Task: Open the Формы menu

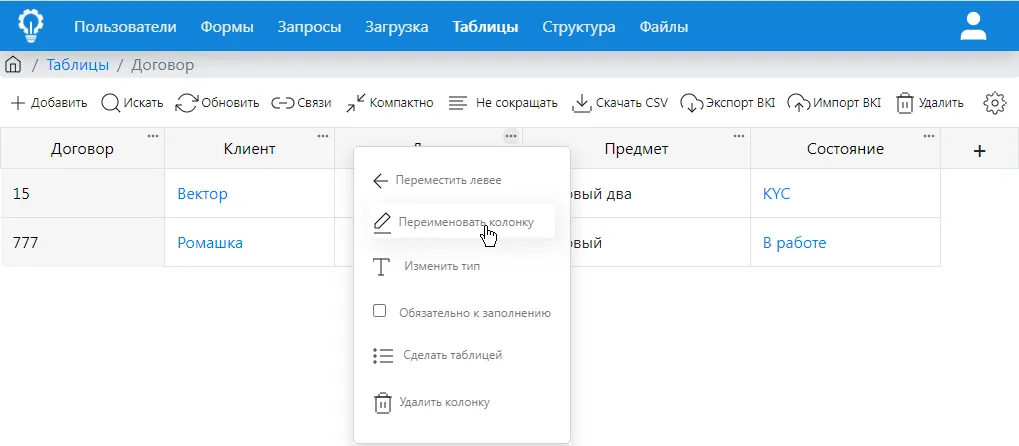Action: 227,27
